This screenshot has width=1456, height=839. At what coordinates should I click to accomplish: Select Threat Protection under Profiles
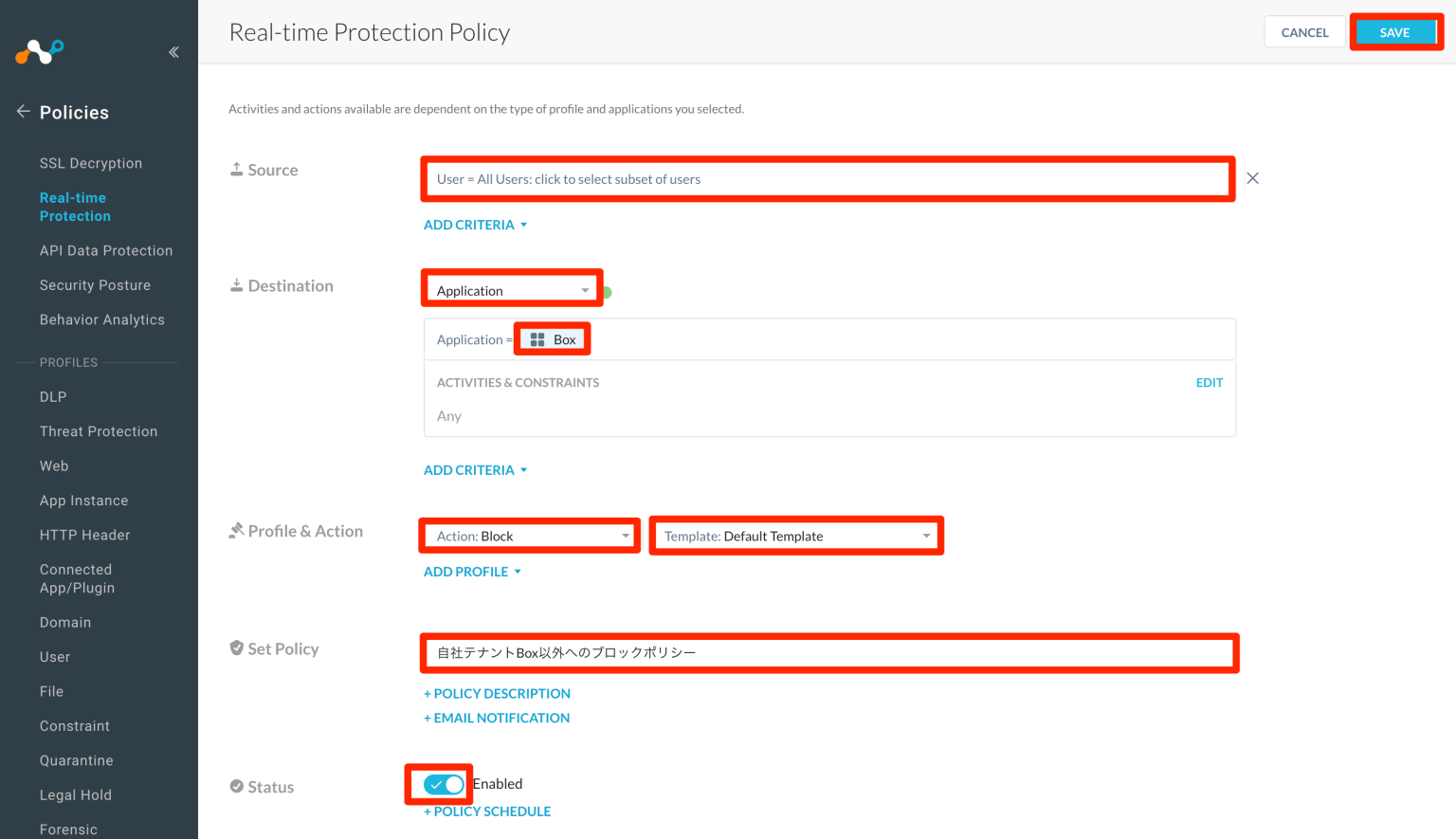point(99,430)
